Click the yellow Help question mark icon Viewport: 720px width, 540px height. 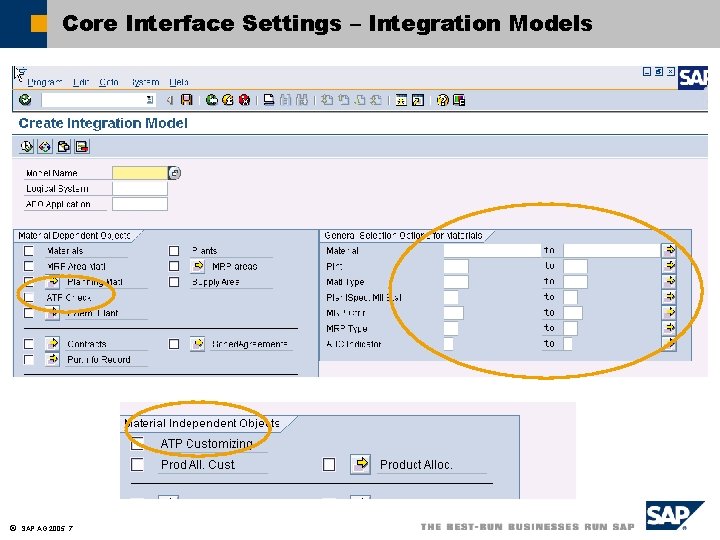[443, 100]
